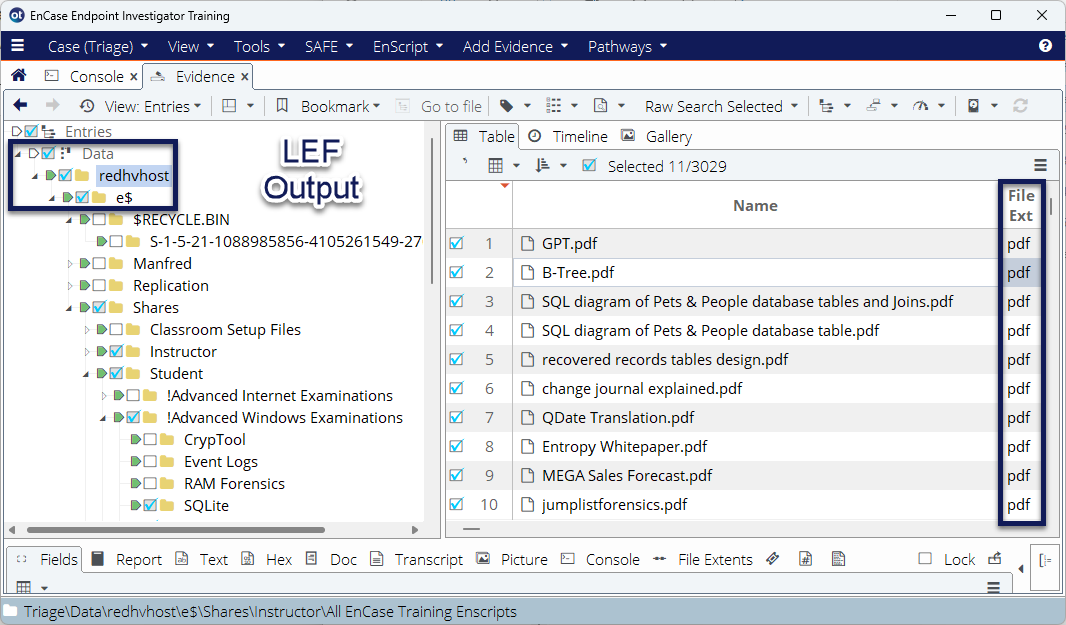Expand the Manfred tree node

point(69,263)
